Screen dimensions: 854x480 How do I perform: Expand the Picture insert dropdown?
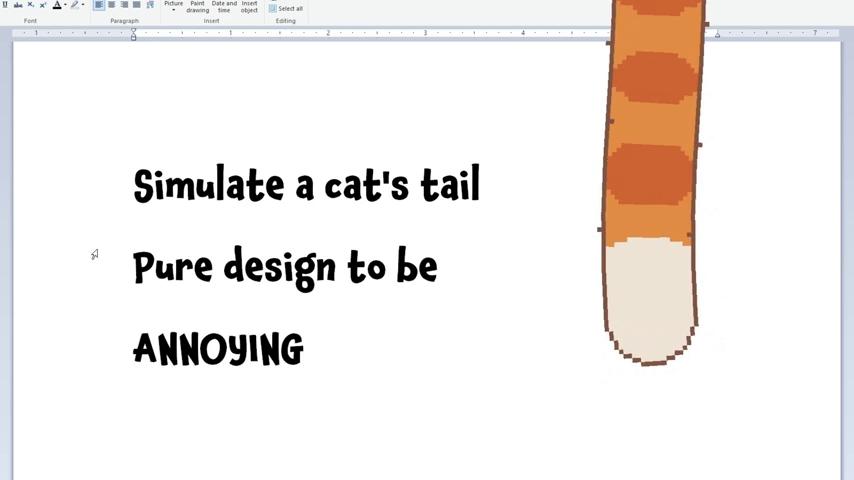(173, 10)
